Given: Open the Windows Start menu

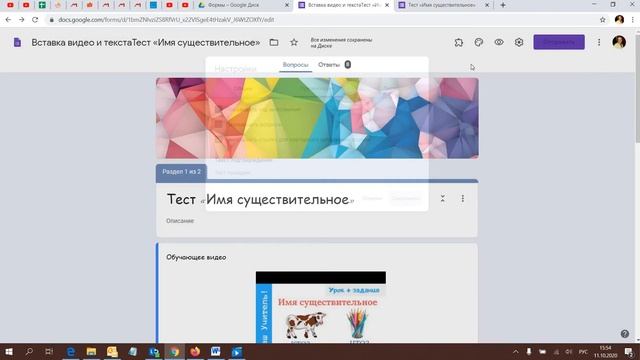Looking at the screenshot, I should pyautogui.click(x=9, y=351).
